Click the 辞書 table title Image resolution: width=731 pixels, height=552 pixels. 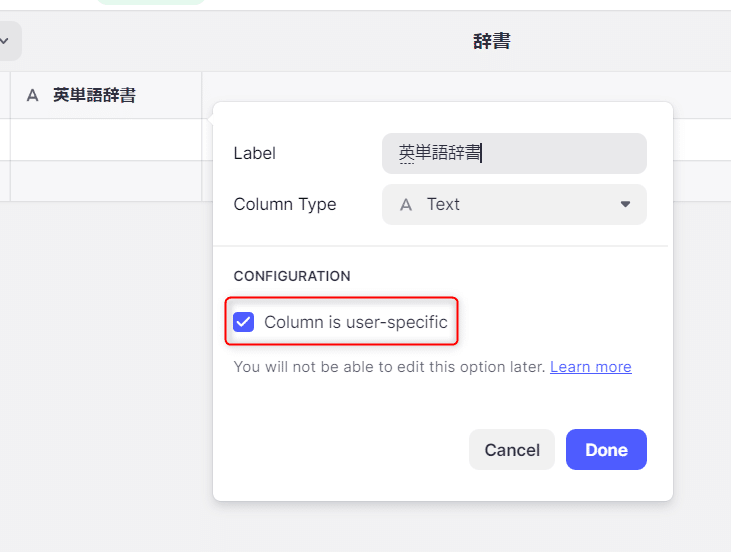click(x=492, y=41)
